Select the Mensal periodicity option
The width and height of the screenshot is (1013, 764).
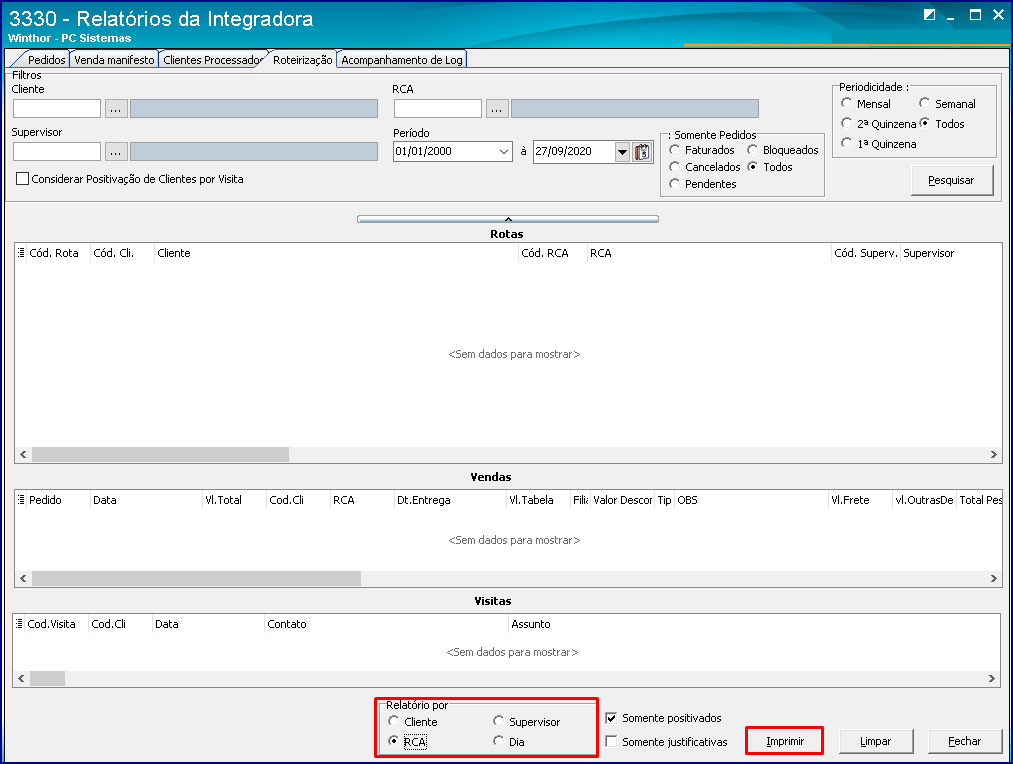click(x=847, y=103)
